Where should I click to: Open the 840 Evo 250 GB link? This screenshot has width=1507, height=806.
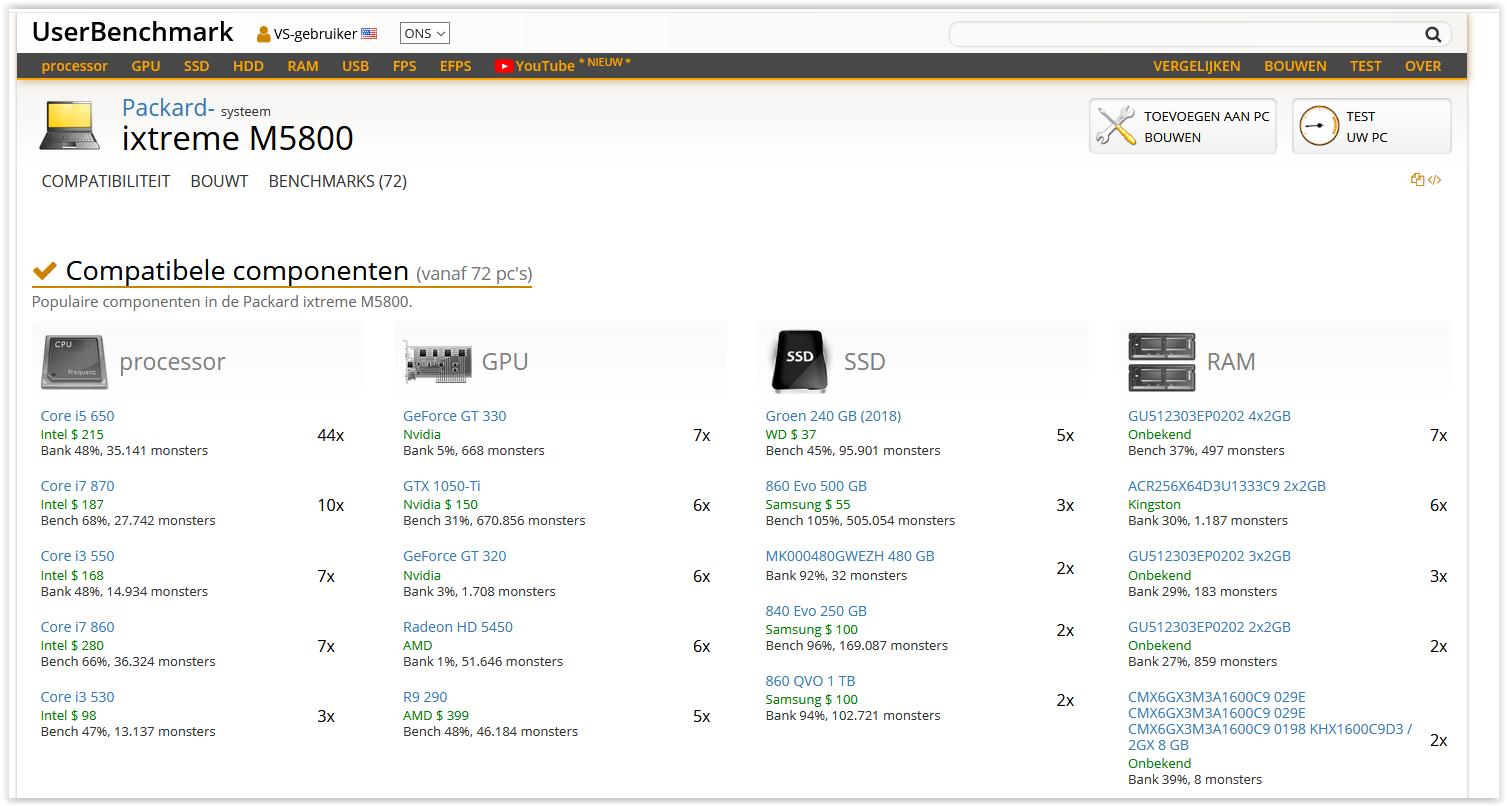tap(816, 611)
